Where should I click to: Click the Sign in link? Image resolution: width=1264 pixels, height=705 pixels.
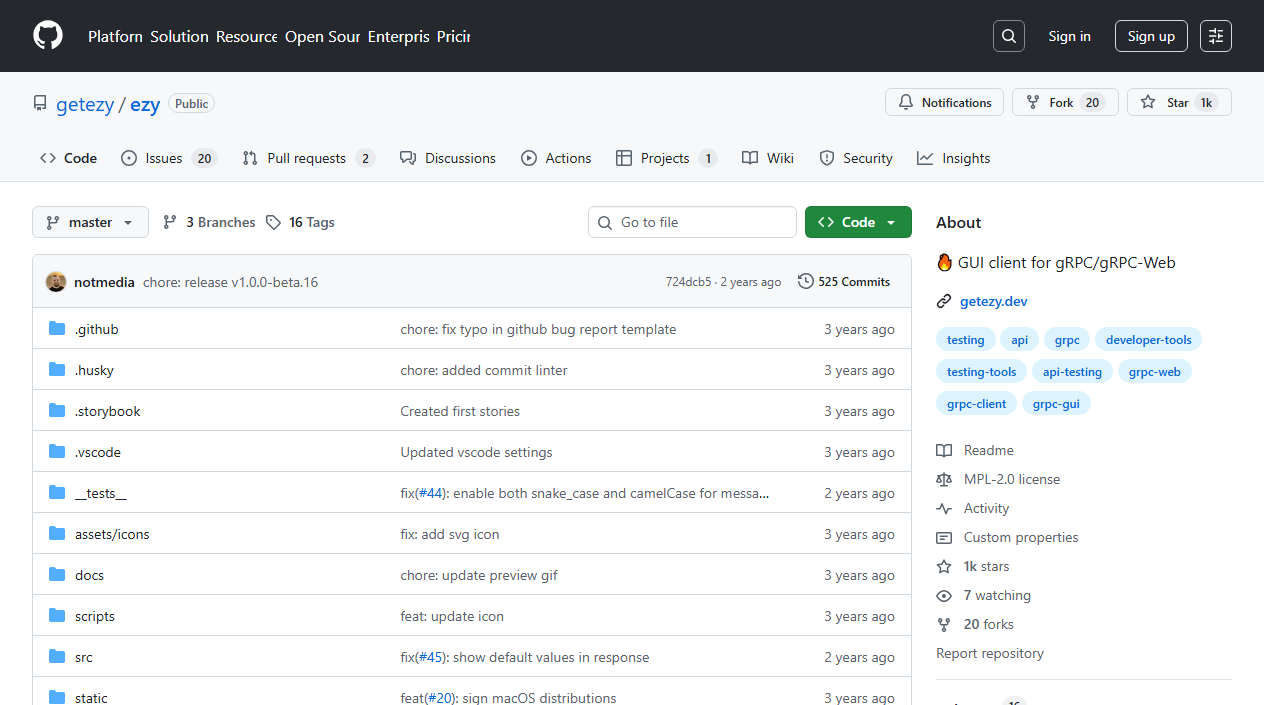tap(1069, 36)
